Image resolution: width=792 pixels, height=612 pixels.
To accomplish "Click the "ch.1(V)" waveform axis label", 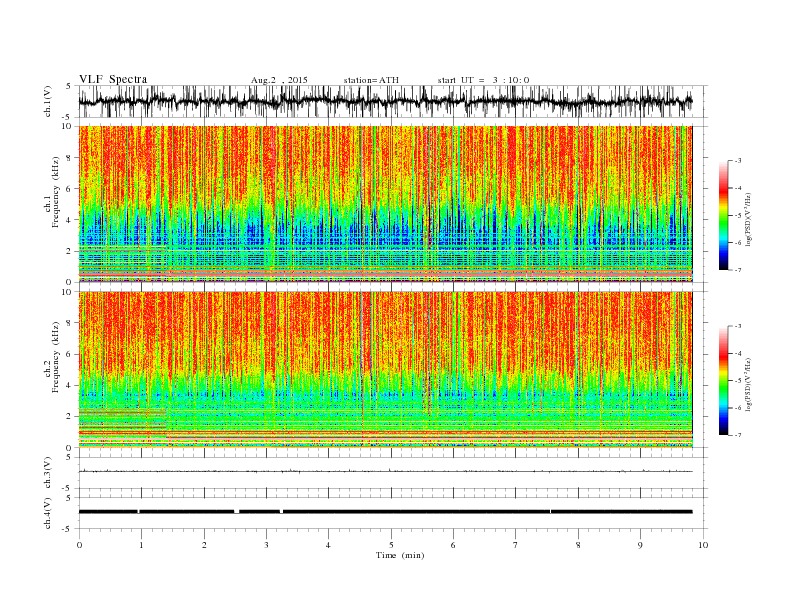I will tap(48, 101).
